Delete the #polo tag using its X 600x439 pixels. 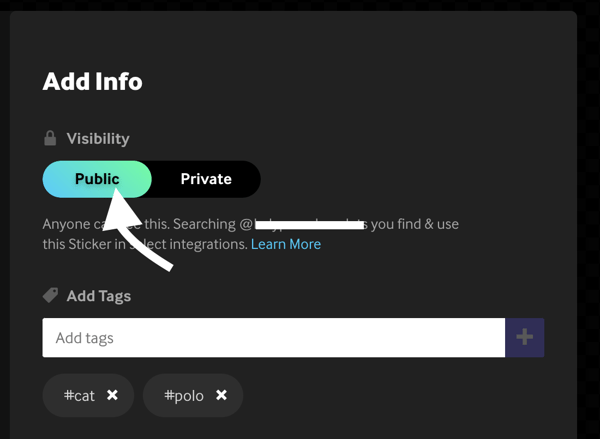click(221, 396)
